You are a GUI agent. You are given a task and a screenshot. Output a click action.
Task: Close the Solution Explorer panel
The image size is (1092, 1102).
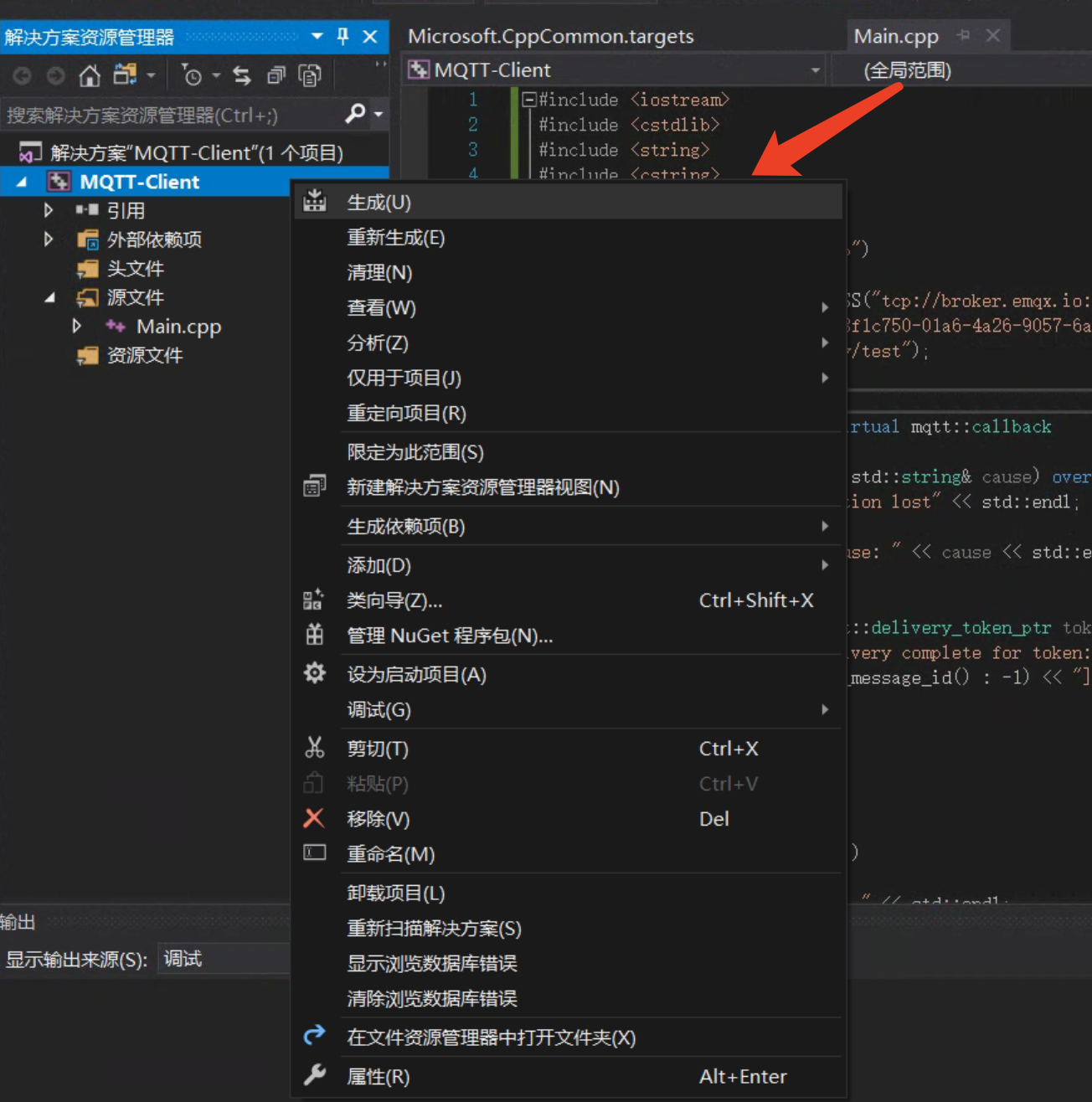[x=370, y=36]
